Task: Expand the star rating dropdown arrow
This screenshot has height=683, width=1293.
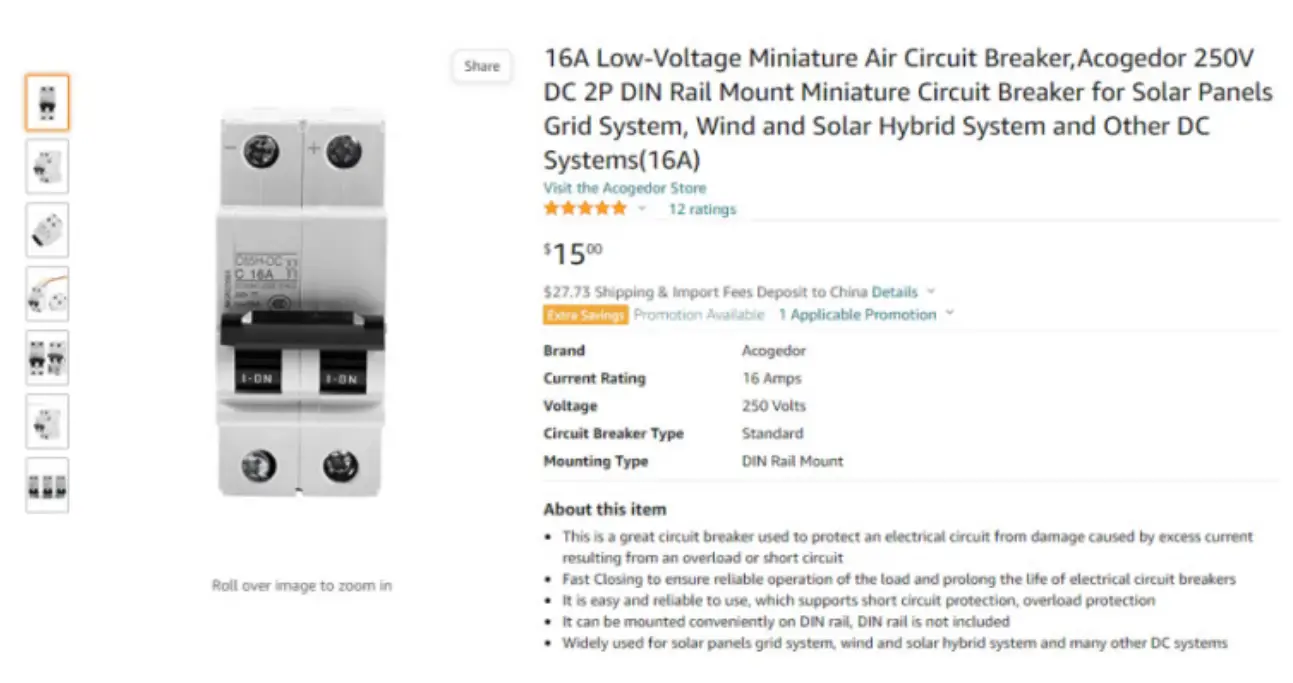Action: (x=642, y=209)
